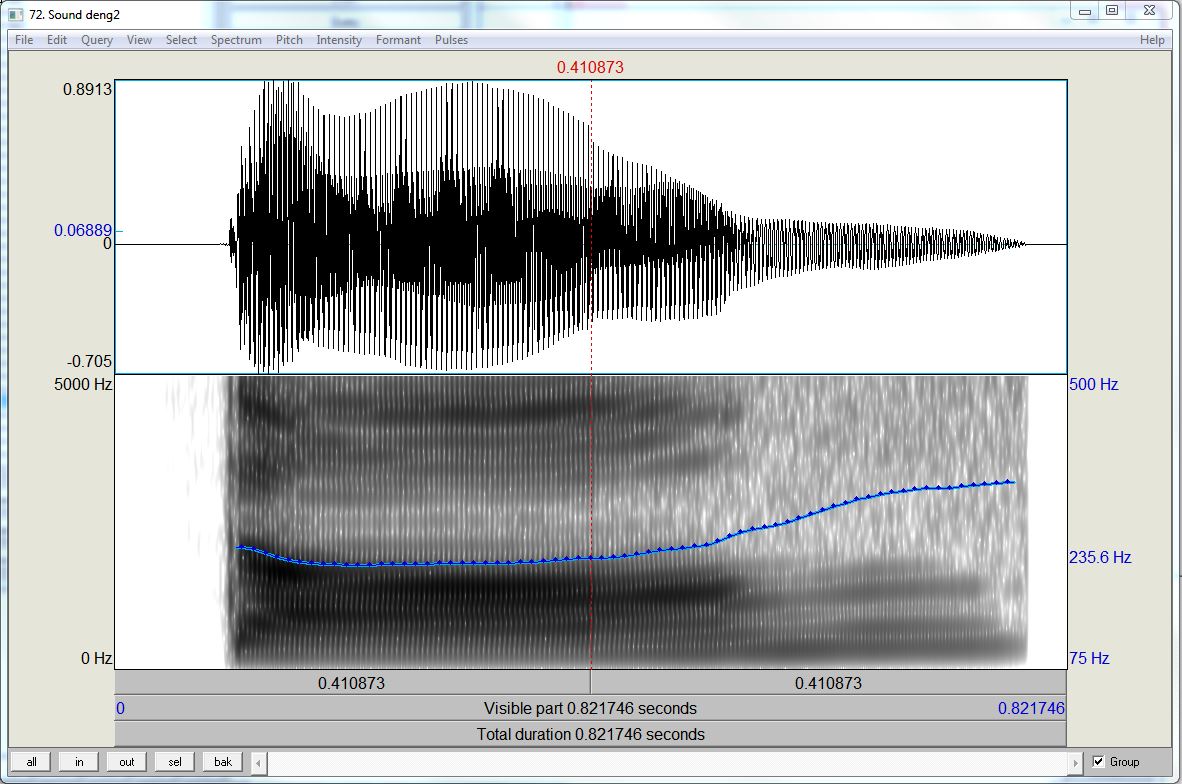
Task: Open the Intensity menu
Action: [x=338, y=40]
